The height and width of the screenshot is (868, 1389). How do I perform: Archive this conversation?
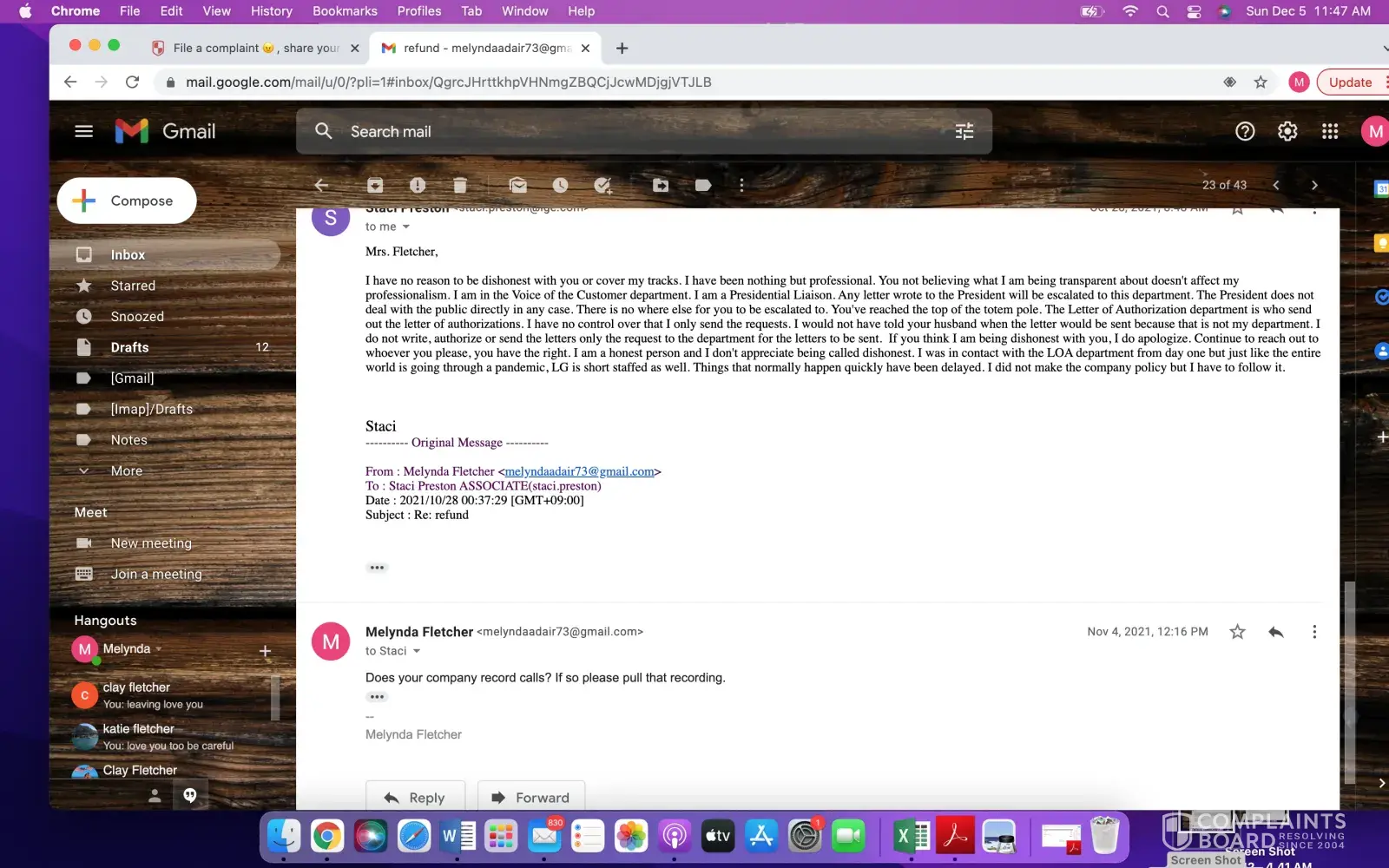coord(375,185)
